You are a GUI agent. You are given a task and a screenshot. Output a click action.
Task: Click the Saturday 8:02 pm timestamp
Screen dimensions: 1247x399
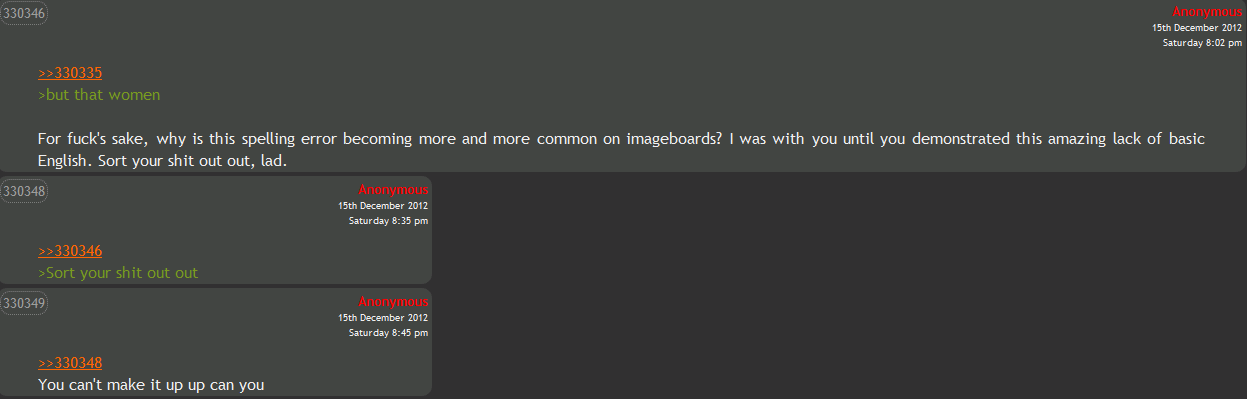1202,43
